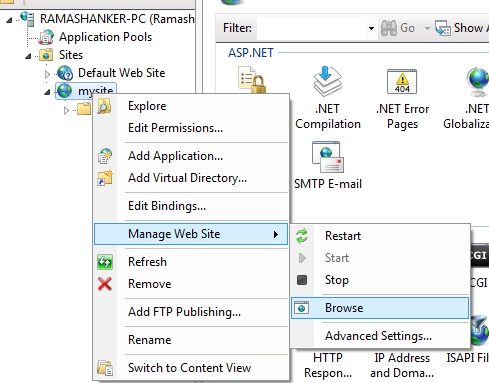
Task: Open the .NET Compilation feature icon
Action: (327, 81)
